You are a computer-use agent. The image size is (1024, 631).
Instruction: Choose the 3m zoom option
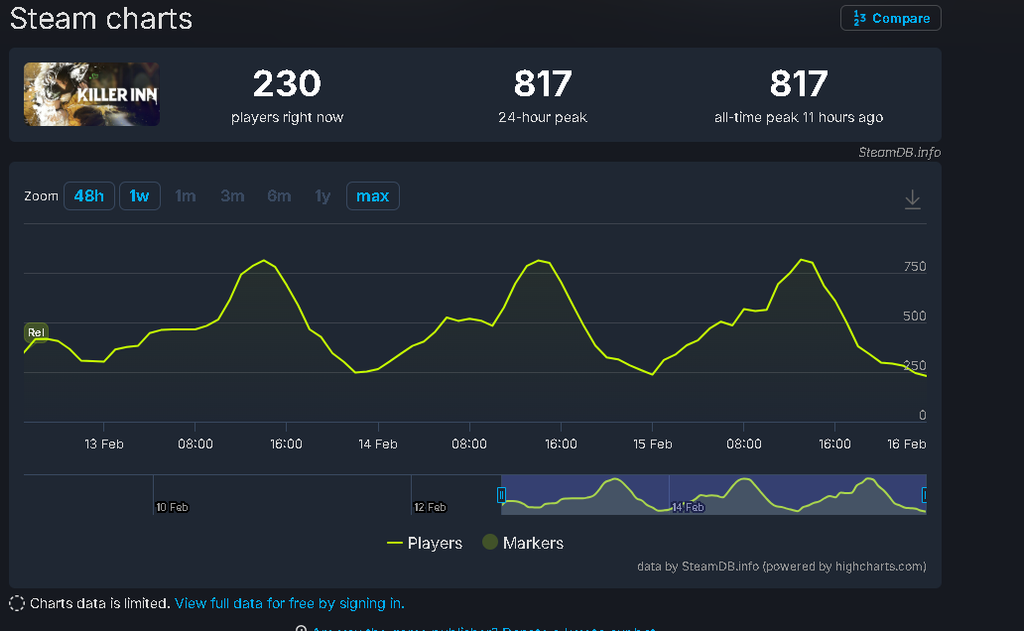(x=232, y=196)
